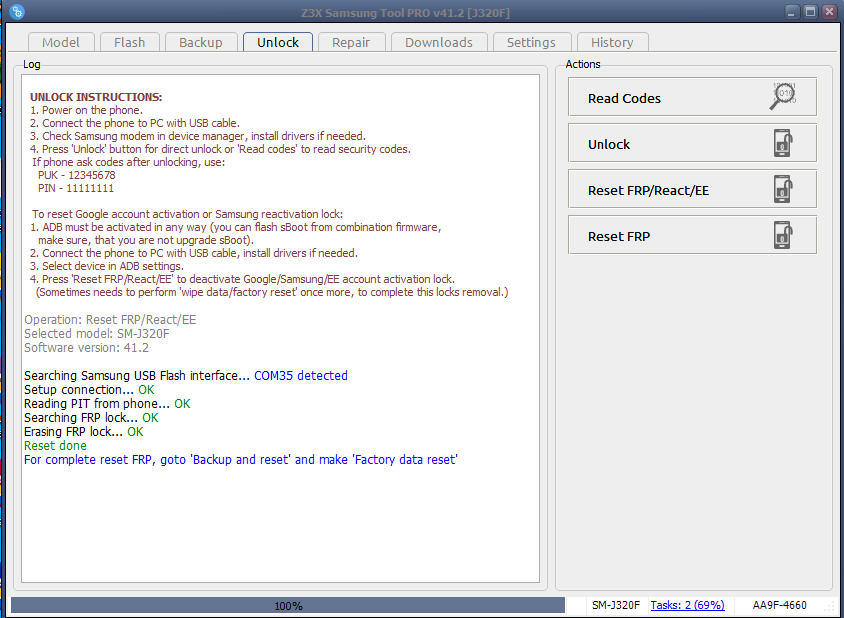Run Reset FRP/React/EE action
844x618 pixels.
click(x=692, y=189)
